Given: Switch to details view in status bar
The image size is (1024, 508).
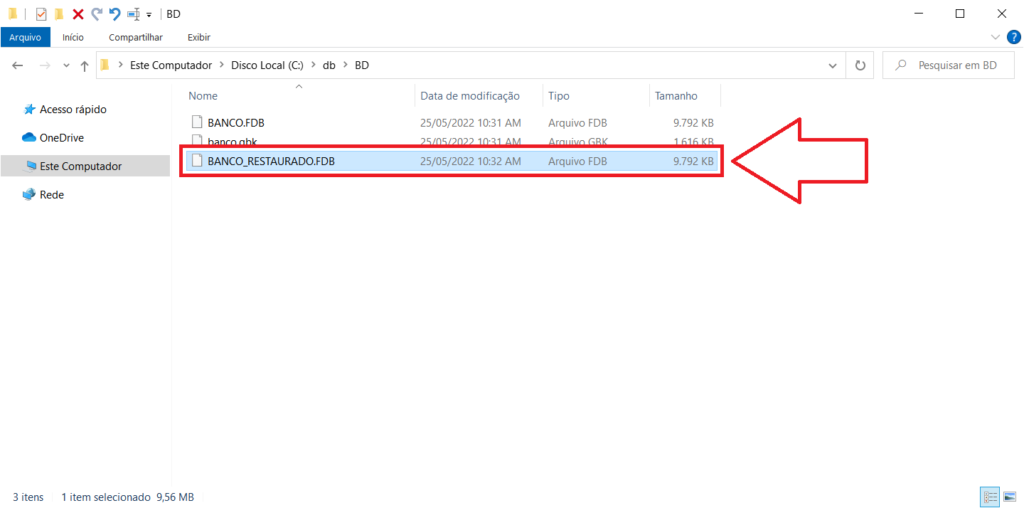Looking at the screenshot, I should coord(990,496).
